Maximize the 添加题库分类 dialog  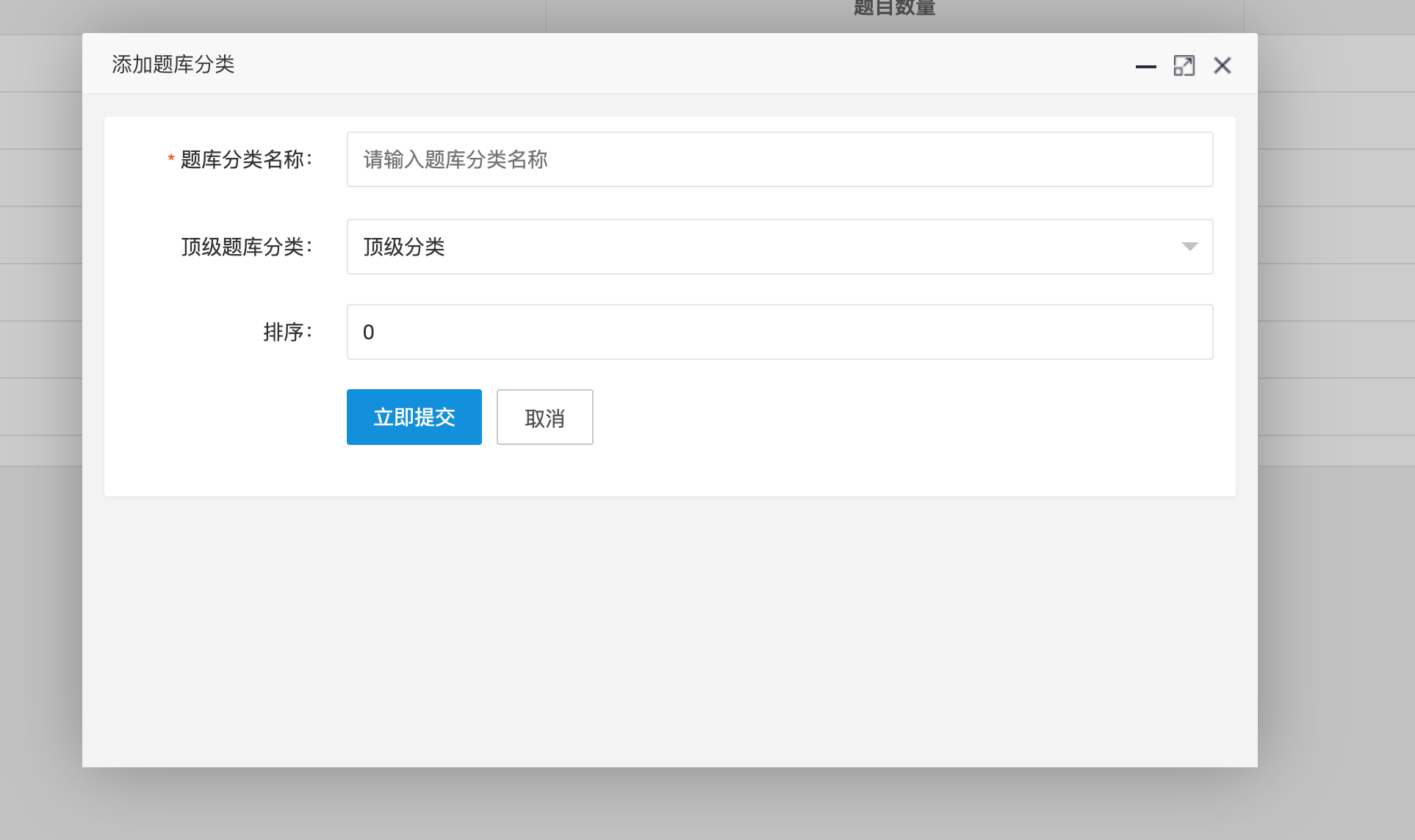[1184, 66]
